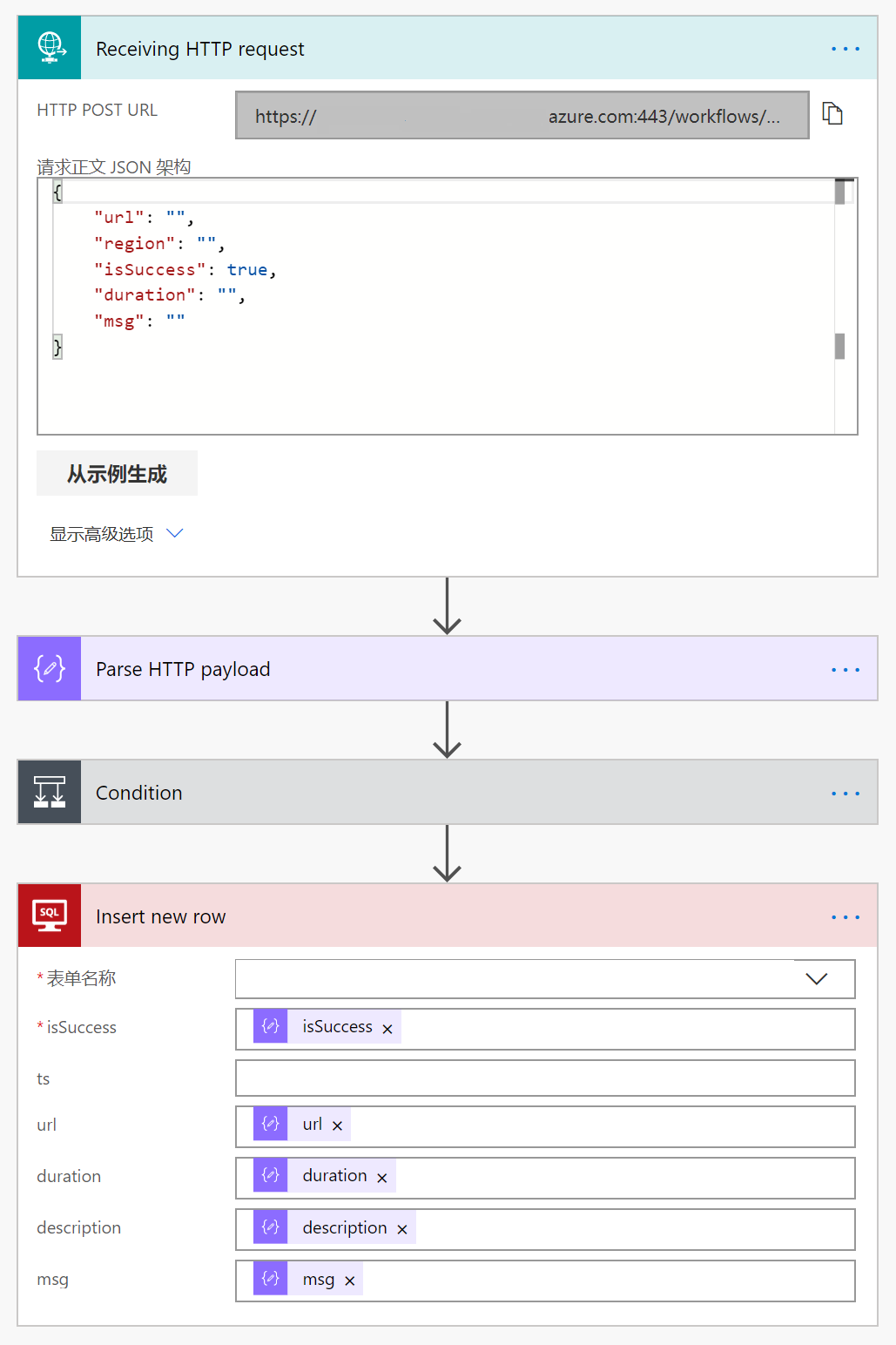Click the dynamic content icon on msg token
This screenshot has width=896, height=1345.
270,1279
